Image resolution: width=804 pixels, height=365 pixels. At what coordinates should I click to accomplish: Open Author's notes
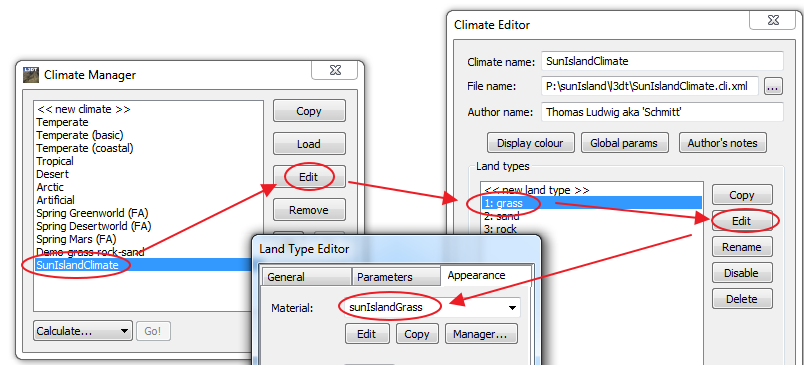point(722,143)
